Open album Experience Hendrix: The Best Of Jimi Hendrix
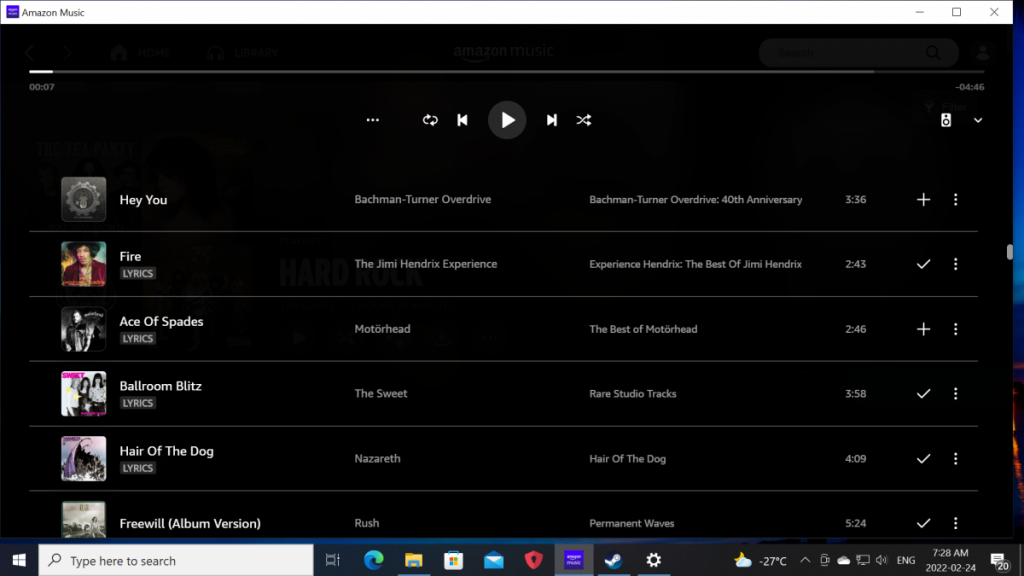This screenshot has height=576, width=1024. [x=696, y=264]
